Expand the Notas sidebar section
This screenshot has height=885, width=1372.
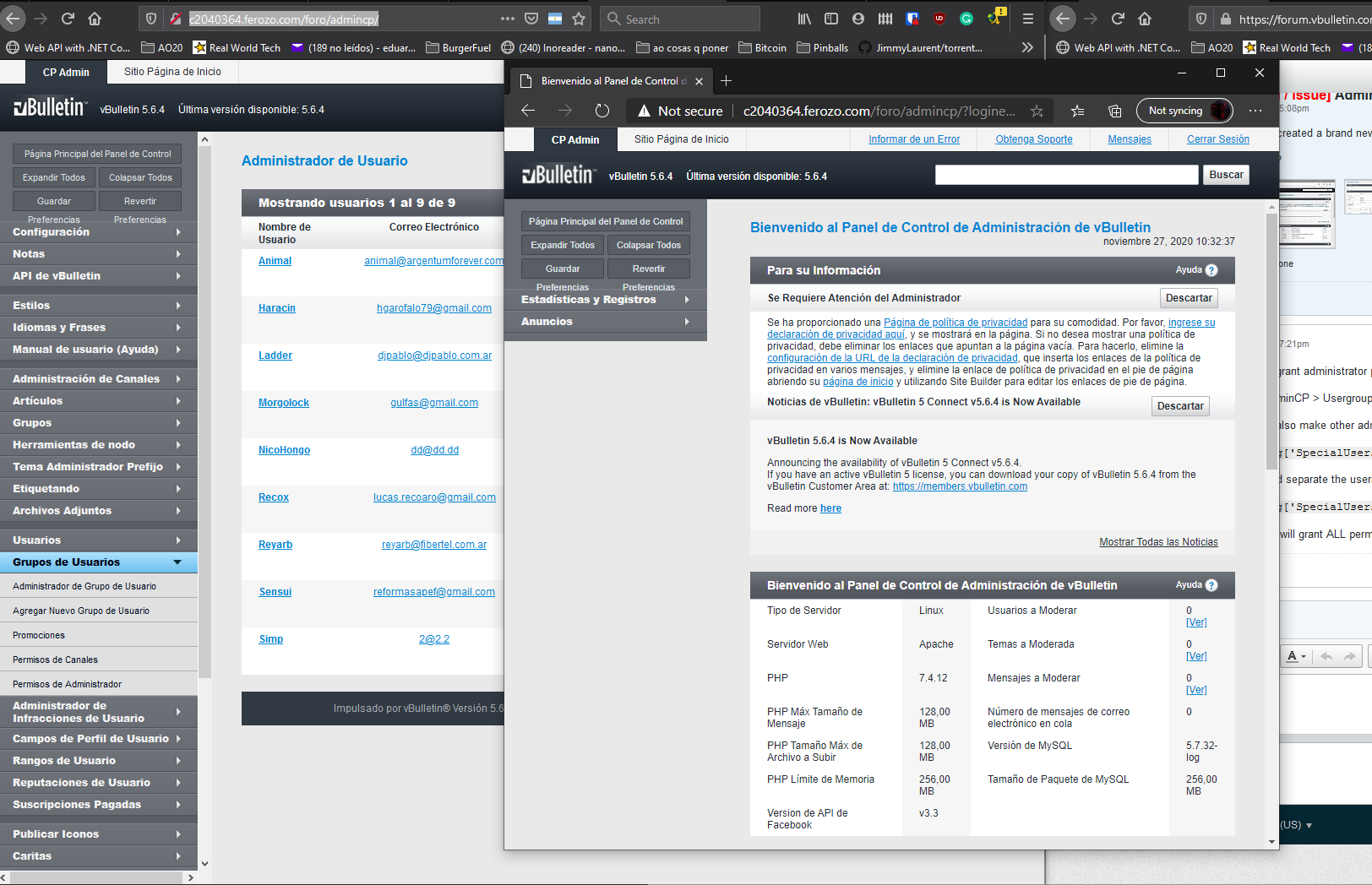(99, 254)
